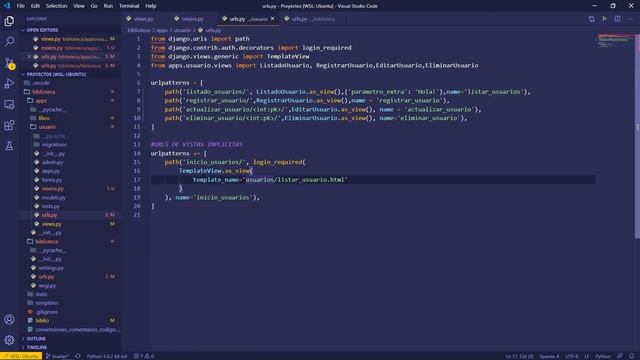Change the Python language mode in status bar

pos(602,356)
